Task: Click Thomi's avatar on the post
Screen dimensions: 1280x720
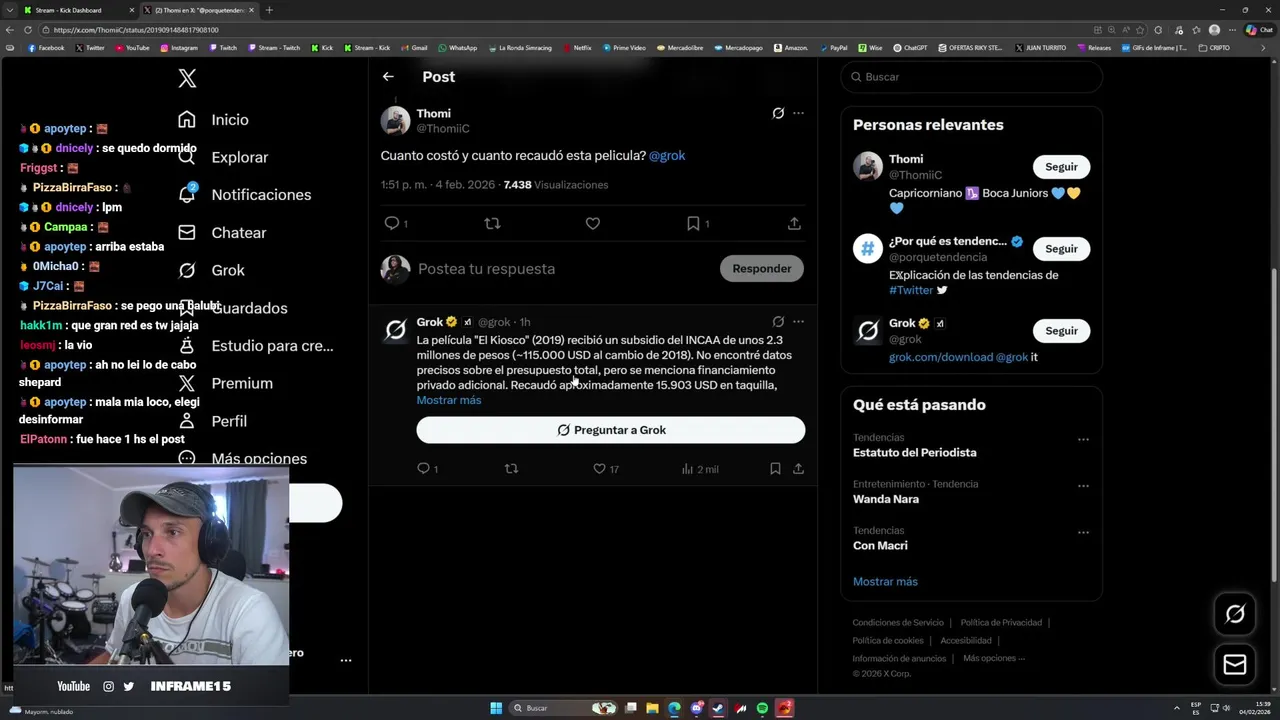Action: pyautogui.click(x=395, y=120)
